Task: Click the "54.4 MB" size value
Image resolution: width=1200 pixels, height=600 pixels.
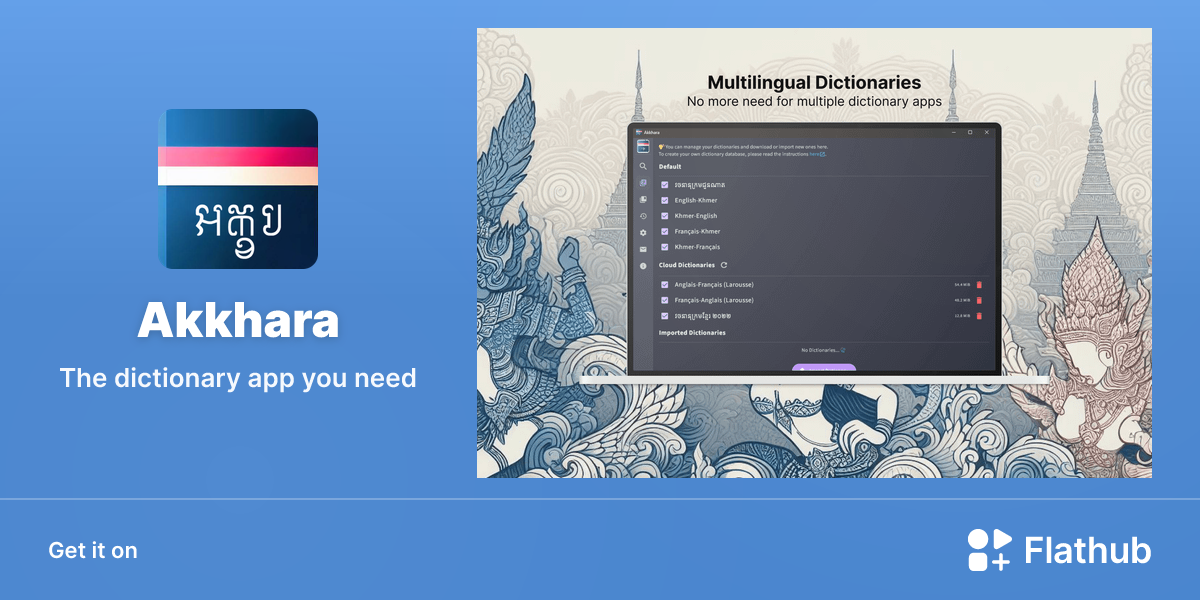Action: [x=962, y=285]
